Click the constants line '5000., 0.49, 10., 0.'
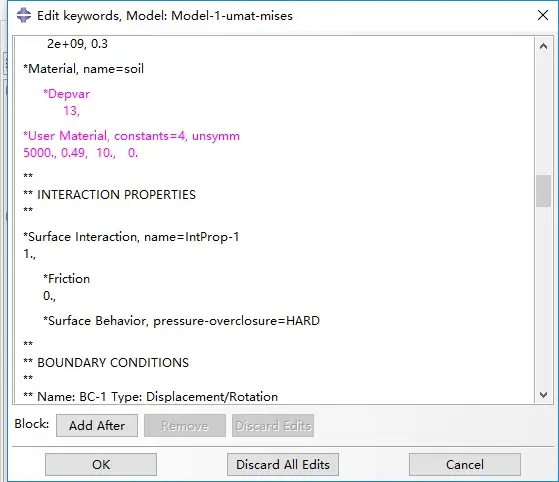Viewport: 559px width, 482px height. (81, 153)
